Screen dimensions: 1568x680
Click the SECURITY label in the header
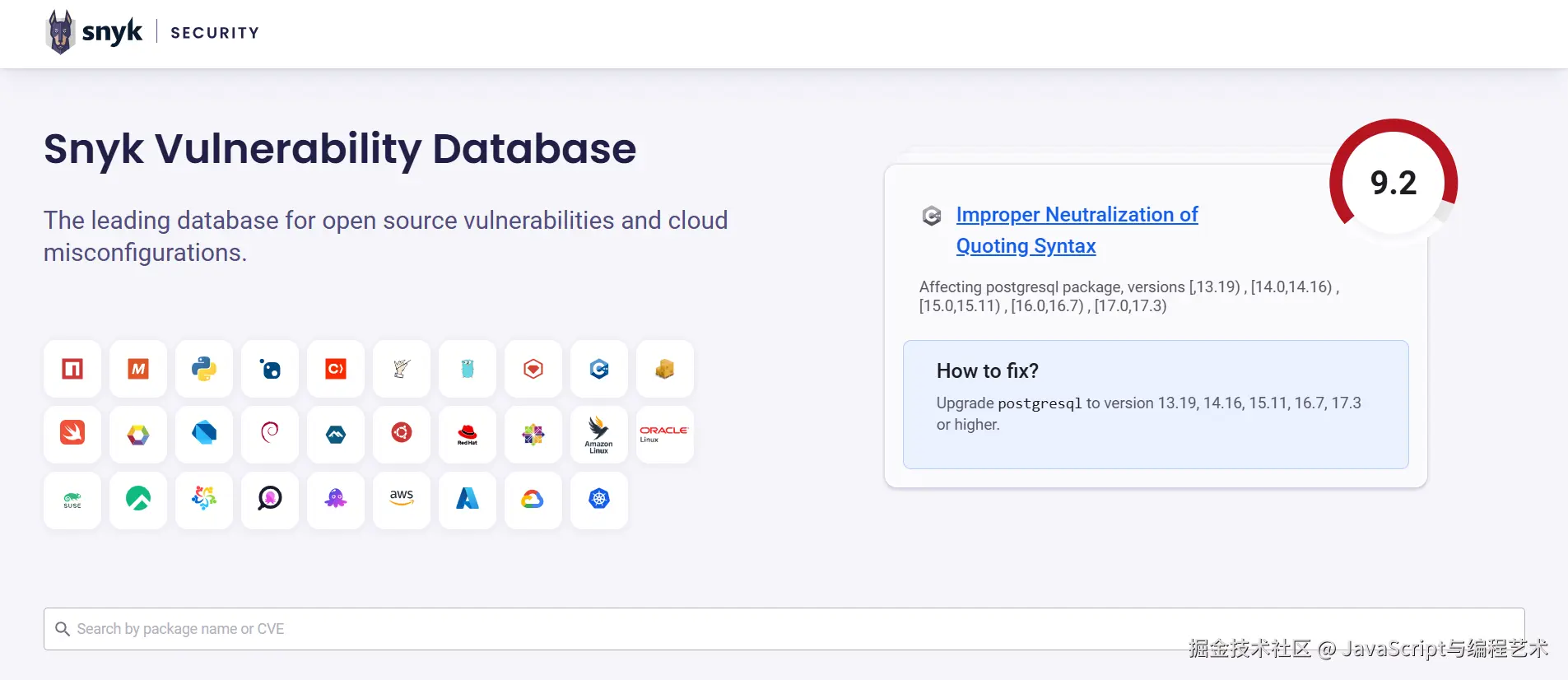coord(215,33)
